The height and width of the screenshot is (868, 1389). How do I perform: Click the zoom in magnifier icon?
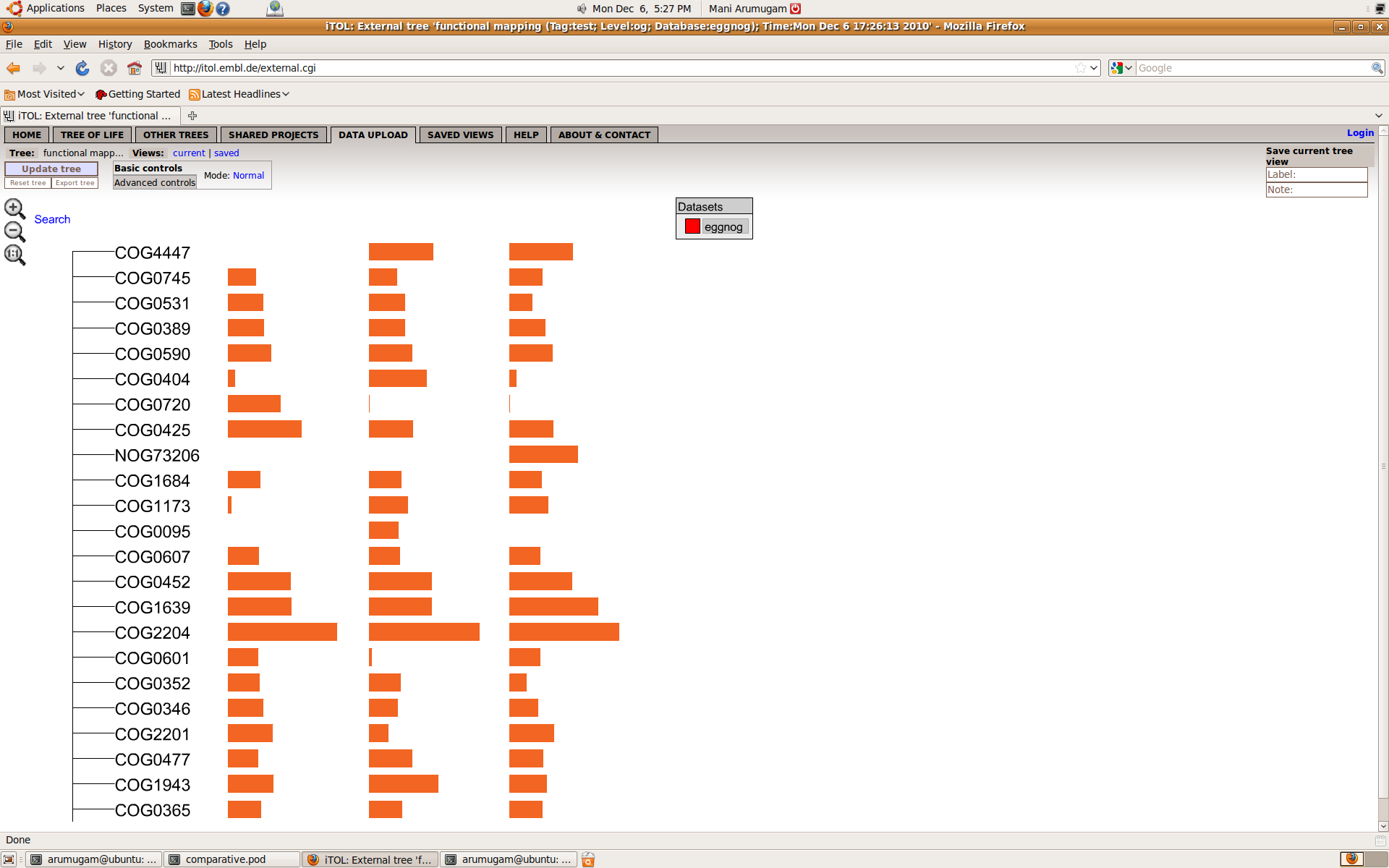[14, 208]
